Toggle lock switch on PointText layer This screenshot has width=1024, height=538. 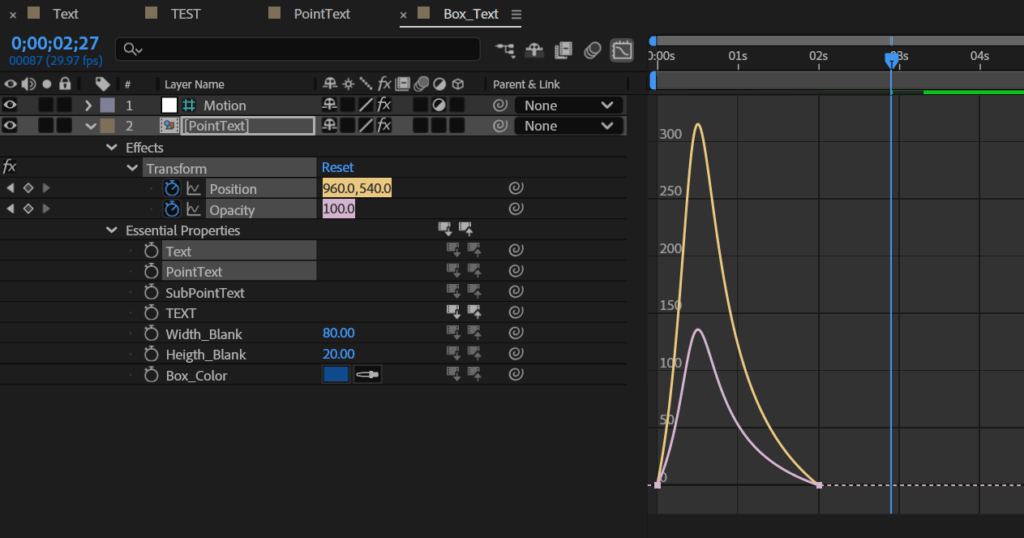point(64,125)
